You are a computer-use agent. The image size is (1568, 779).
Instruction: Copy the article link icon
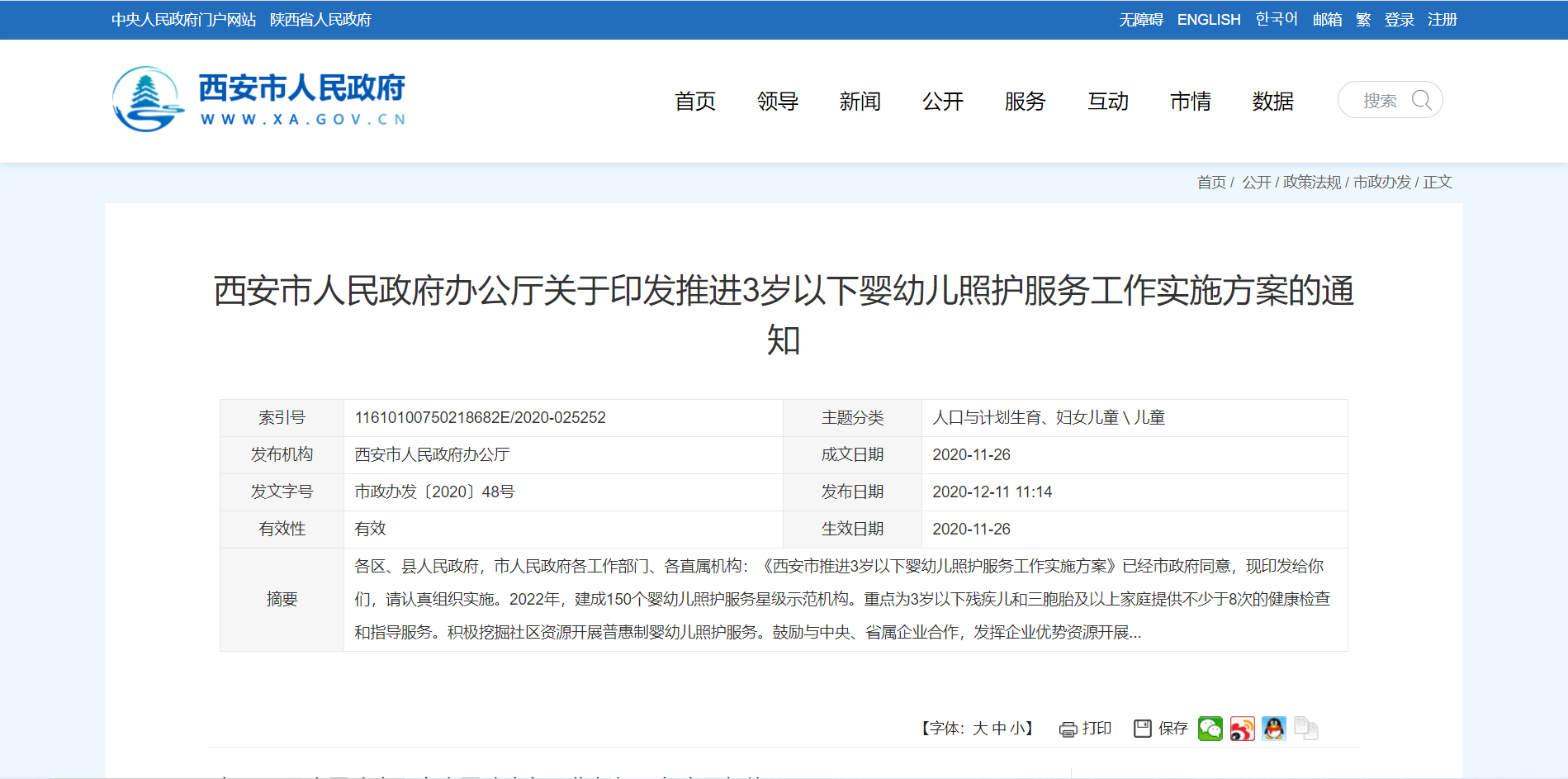[1305, 729]
